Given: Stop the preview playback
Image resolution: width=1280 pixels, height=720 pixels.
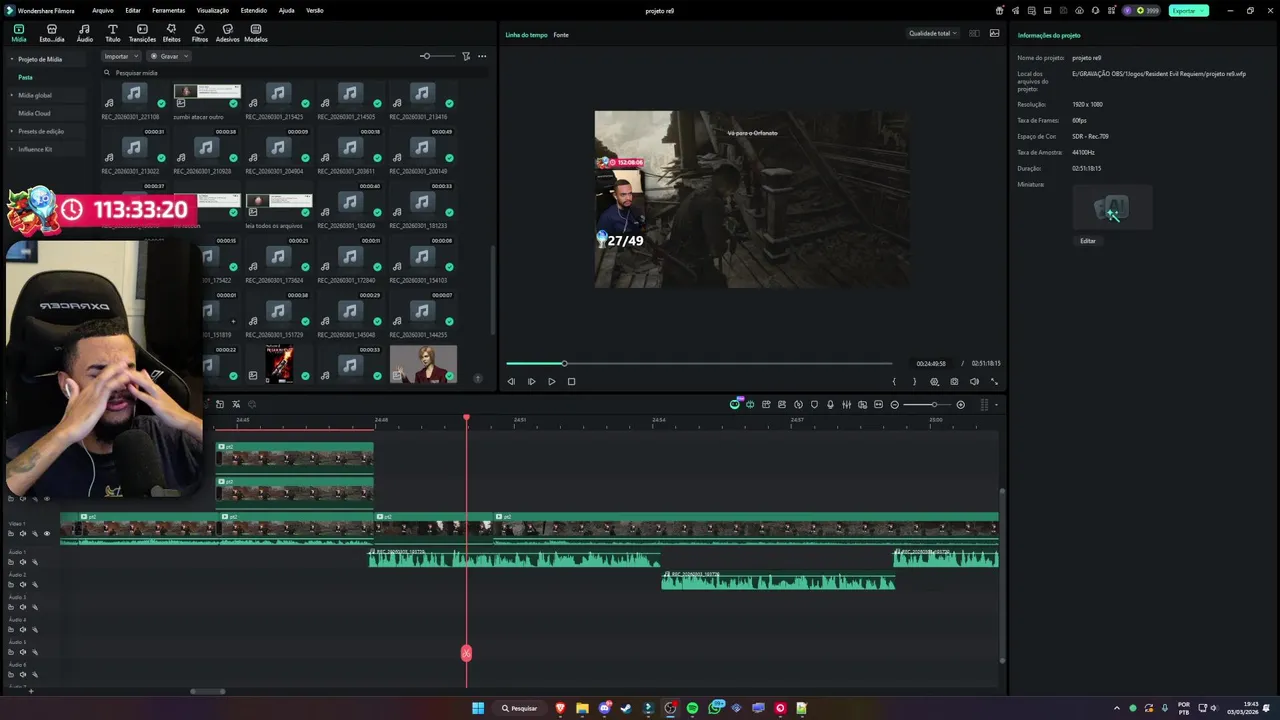Looking at the screenshot, I should (571, 381).
